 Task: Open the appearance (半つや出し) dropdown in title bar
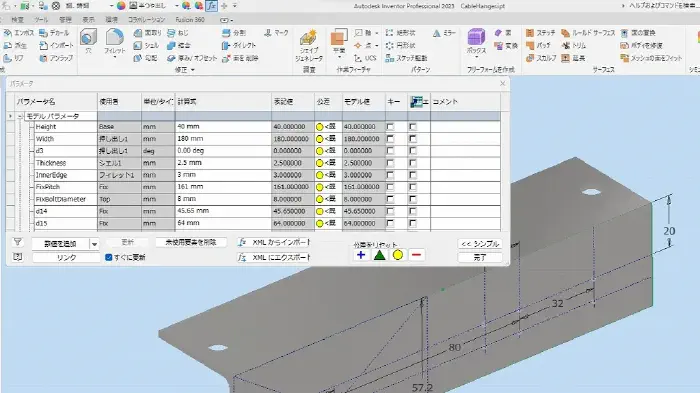coord(177,6)
